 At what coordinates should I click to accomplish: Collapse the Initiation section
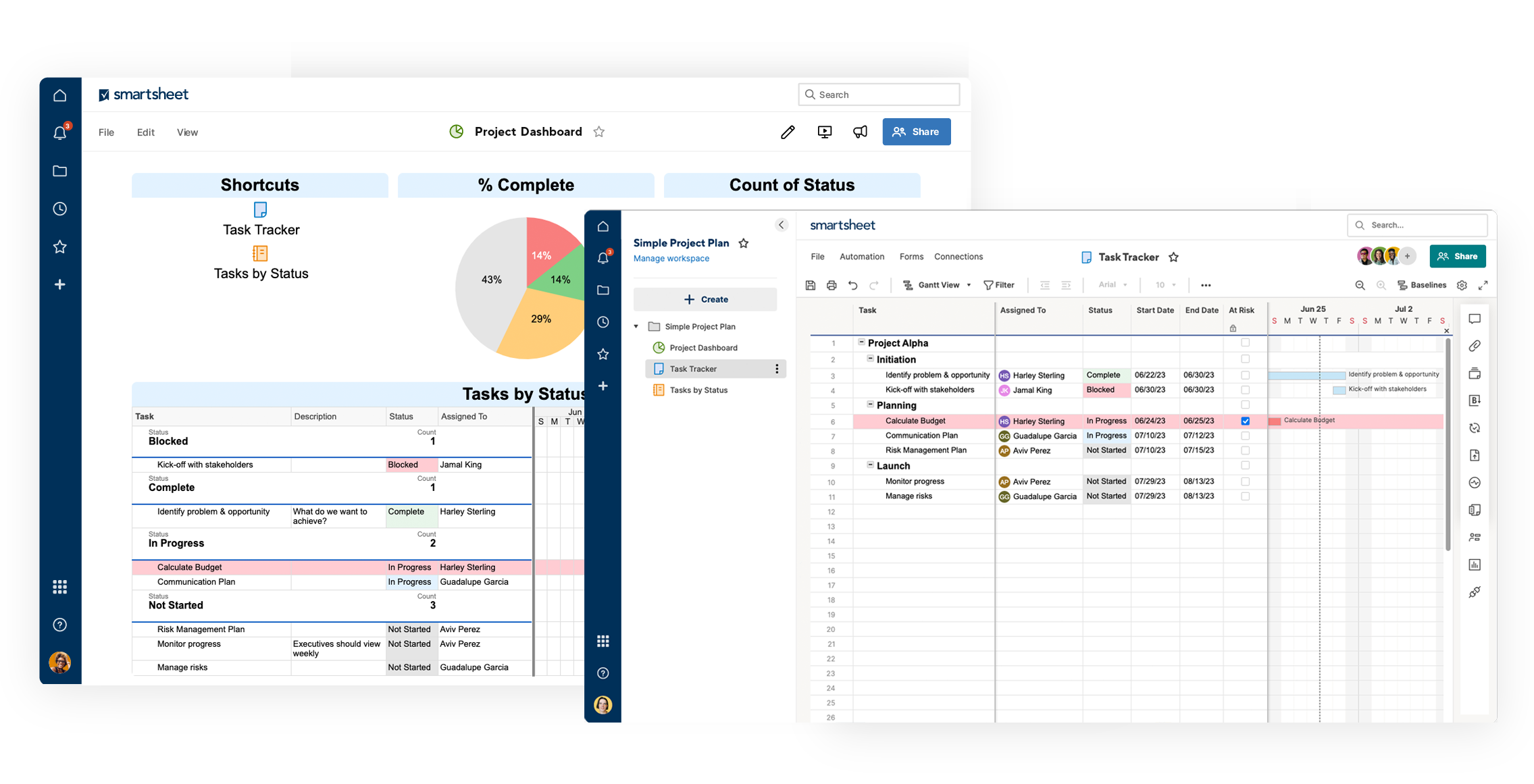pos(870,359)
